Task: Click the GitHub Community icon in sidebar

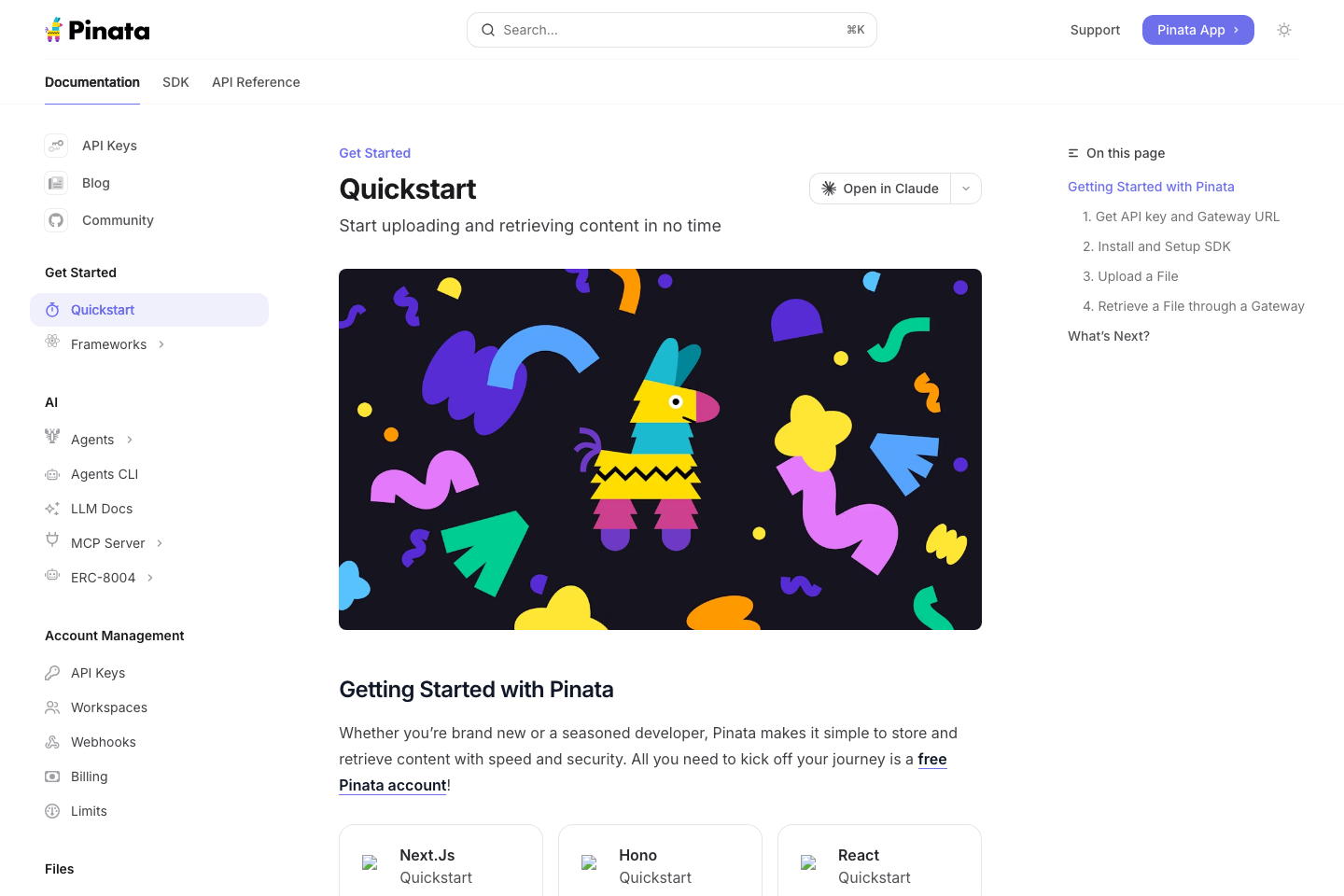Action: point(56,220)
